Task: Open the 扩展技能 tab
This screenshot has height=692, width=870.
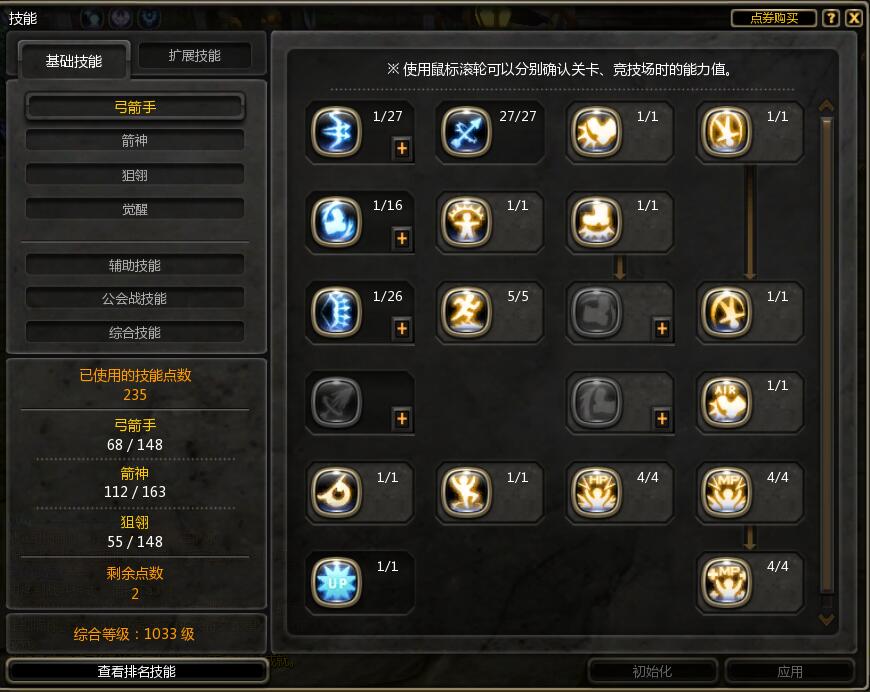Action: (x=195, y=55)
